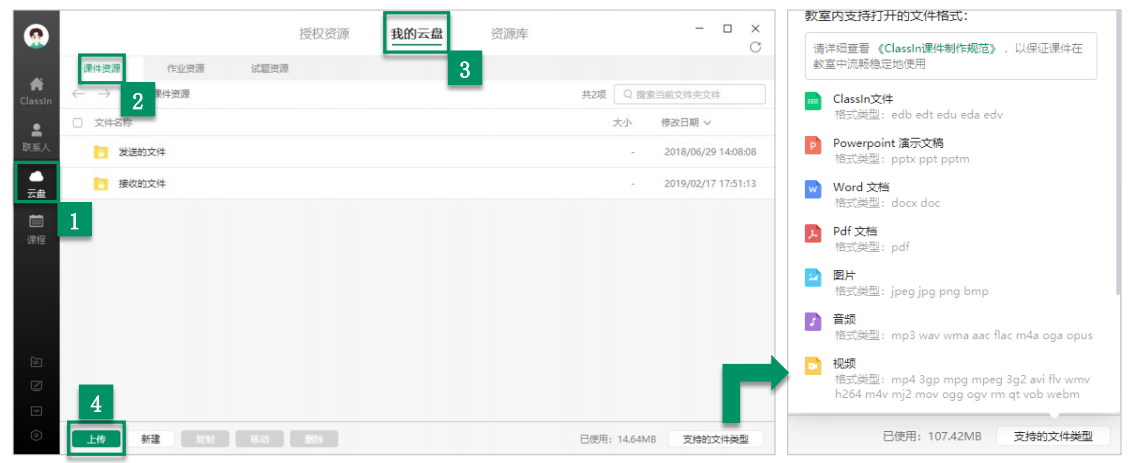Open the ClassIn课件制作规范 link
The height and width of the screenshot is (463, 1132).
pyautogui.click(x=938, y=48)
